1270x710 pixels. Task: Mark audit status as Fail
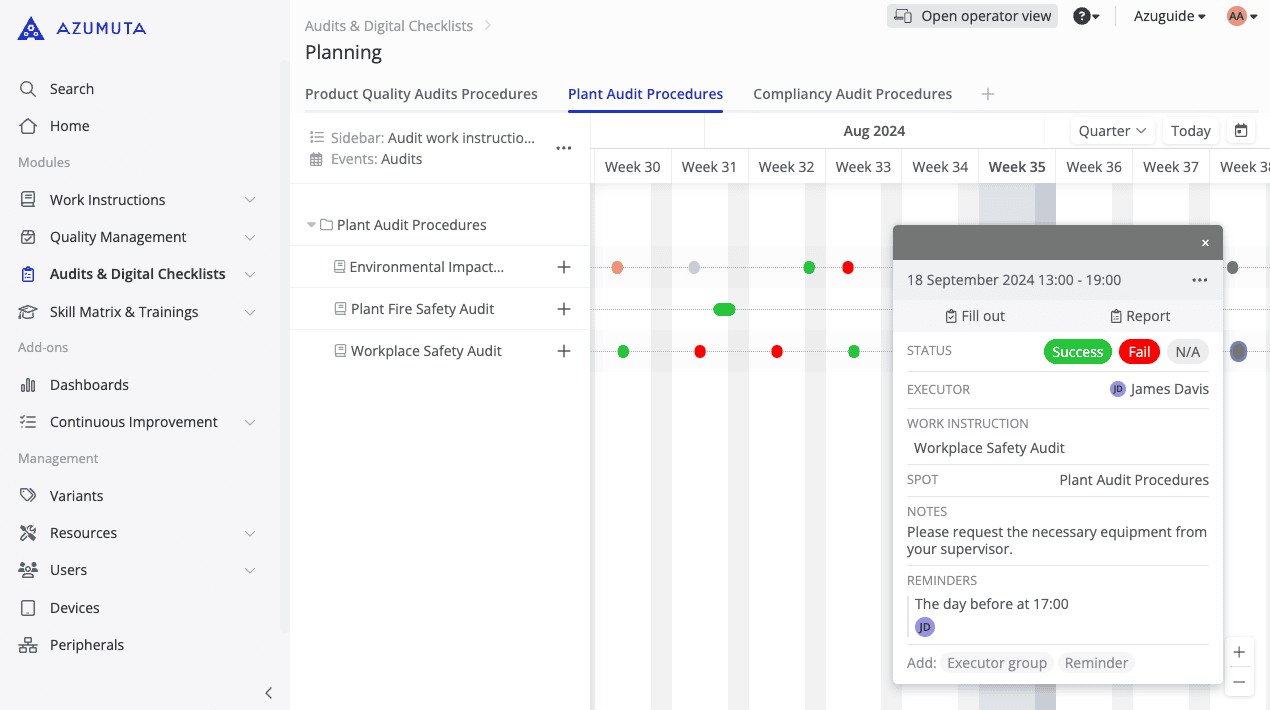[1139, 352]
